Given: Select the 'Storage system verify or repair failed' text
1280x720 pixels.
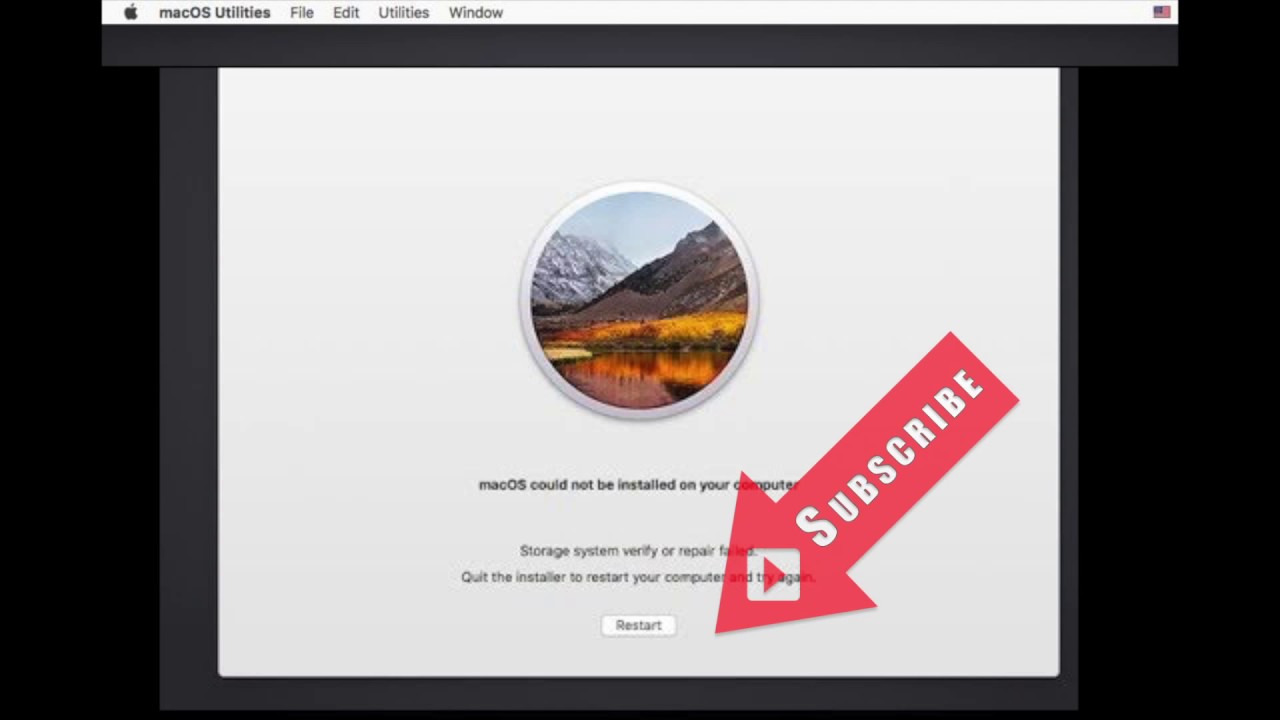Looking at the screenshot, I should click(x=638, y=551).
